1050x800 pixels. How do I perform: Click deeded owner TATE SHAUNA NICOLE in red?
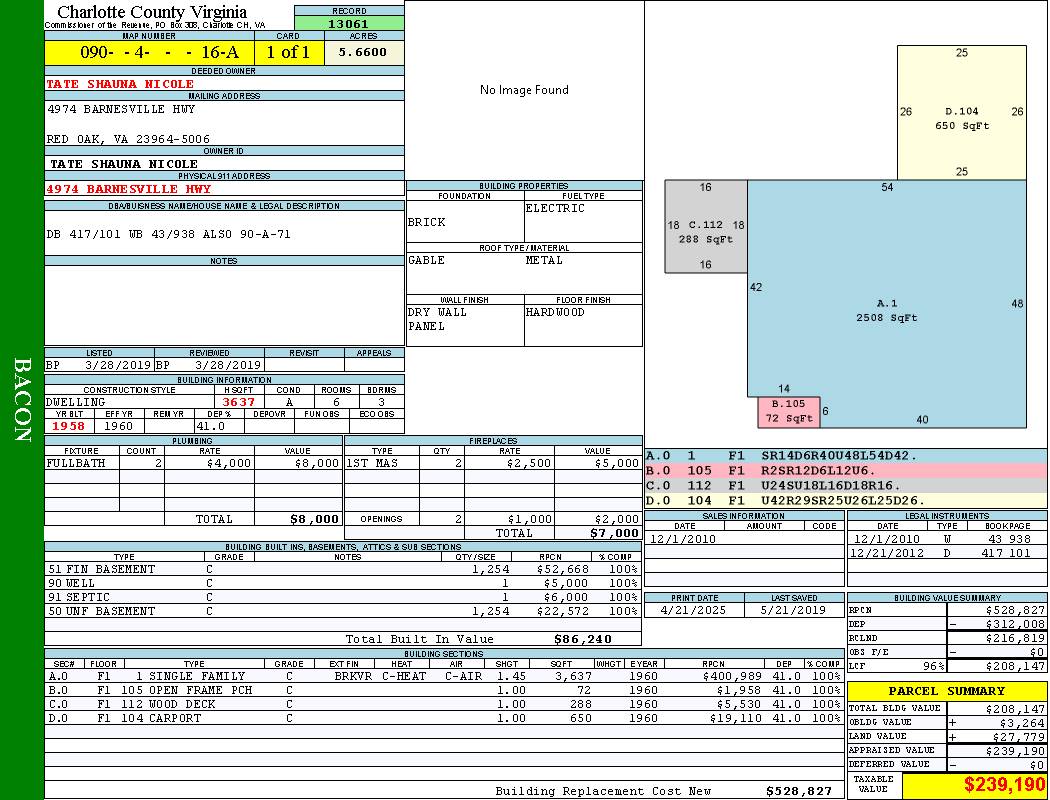[x=121, y=84]
